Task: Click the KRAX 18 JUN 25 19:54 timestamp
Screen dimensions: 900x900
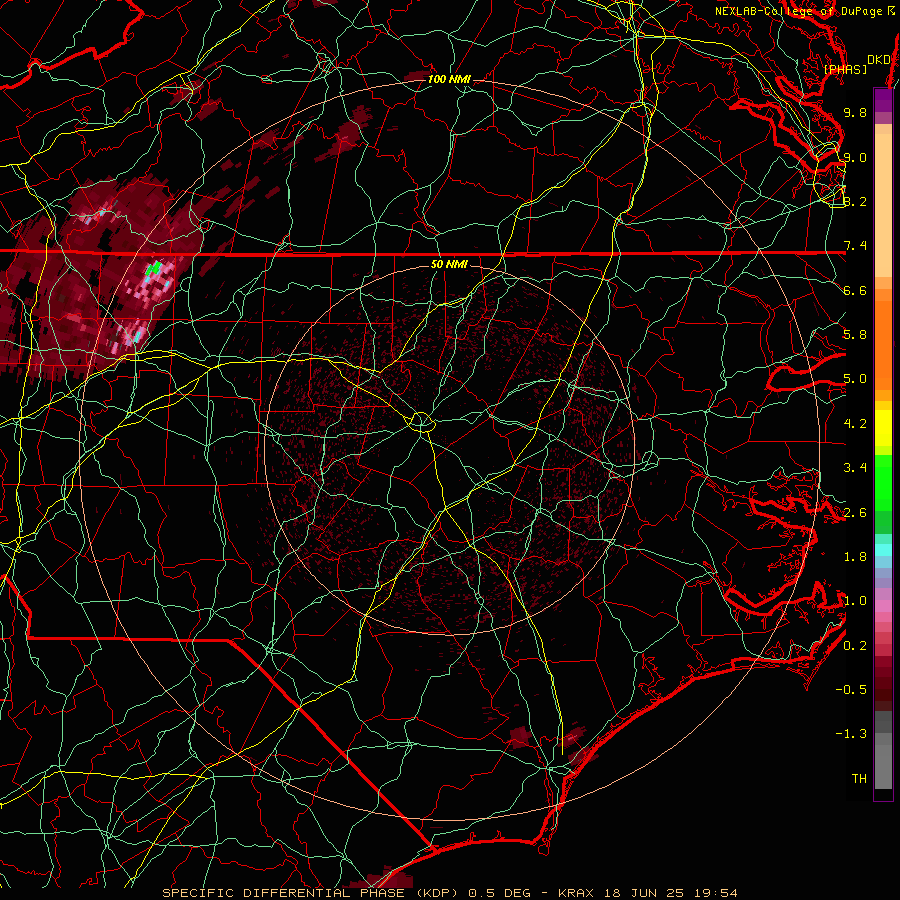Action: click(647, 893)
